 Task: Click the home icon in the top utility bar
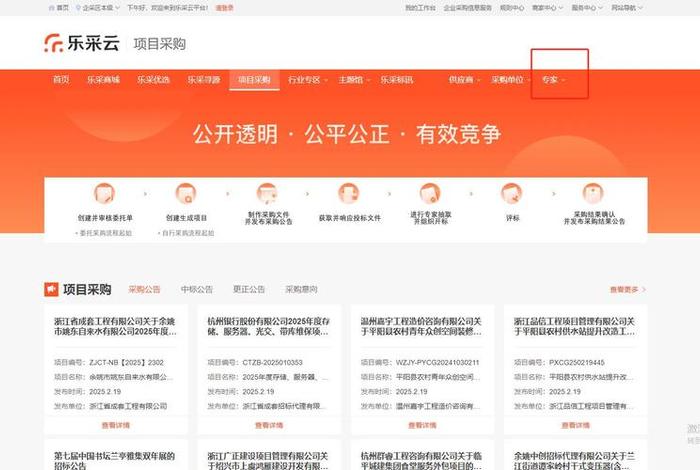pos(51,8)
